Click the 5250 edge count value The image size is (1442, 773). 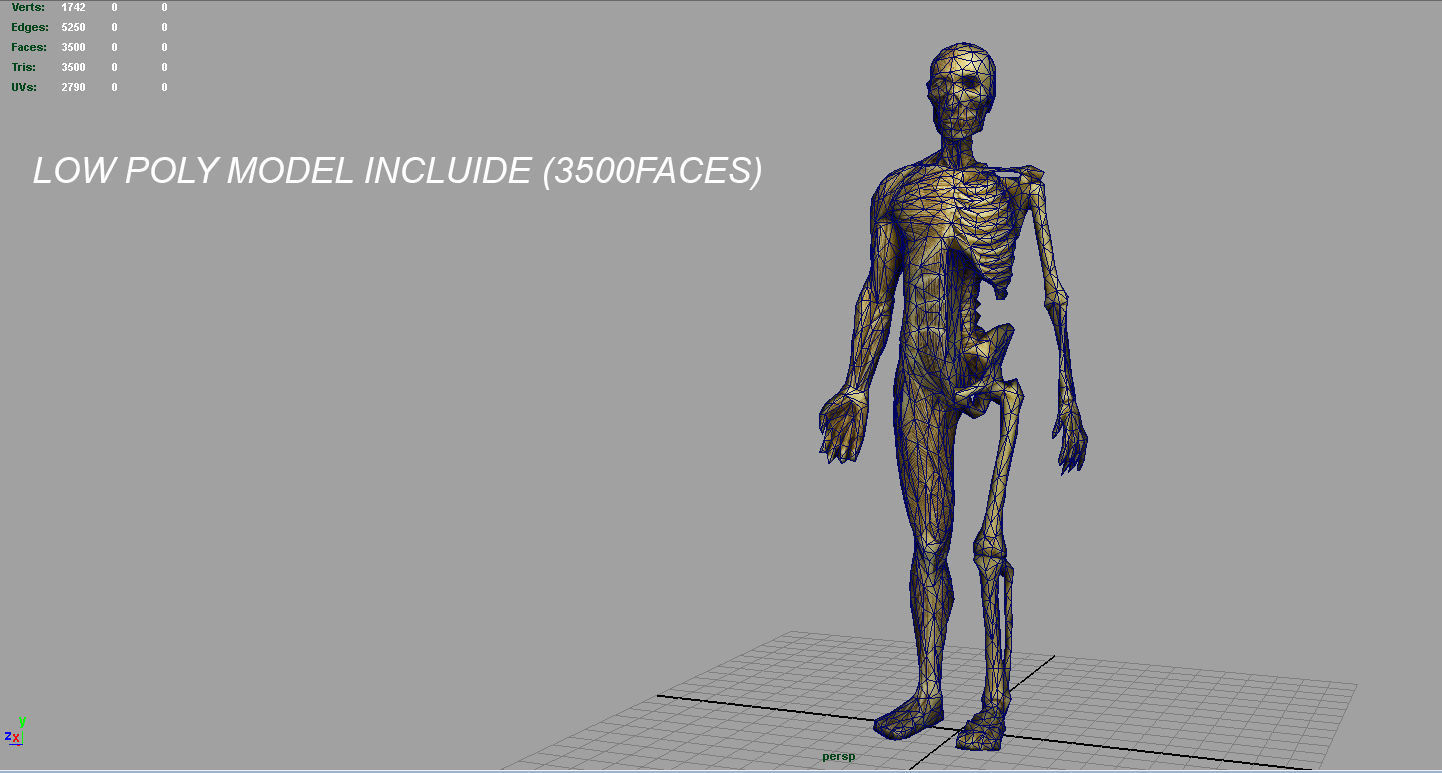pos(73,27)
